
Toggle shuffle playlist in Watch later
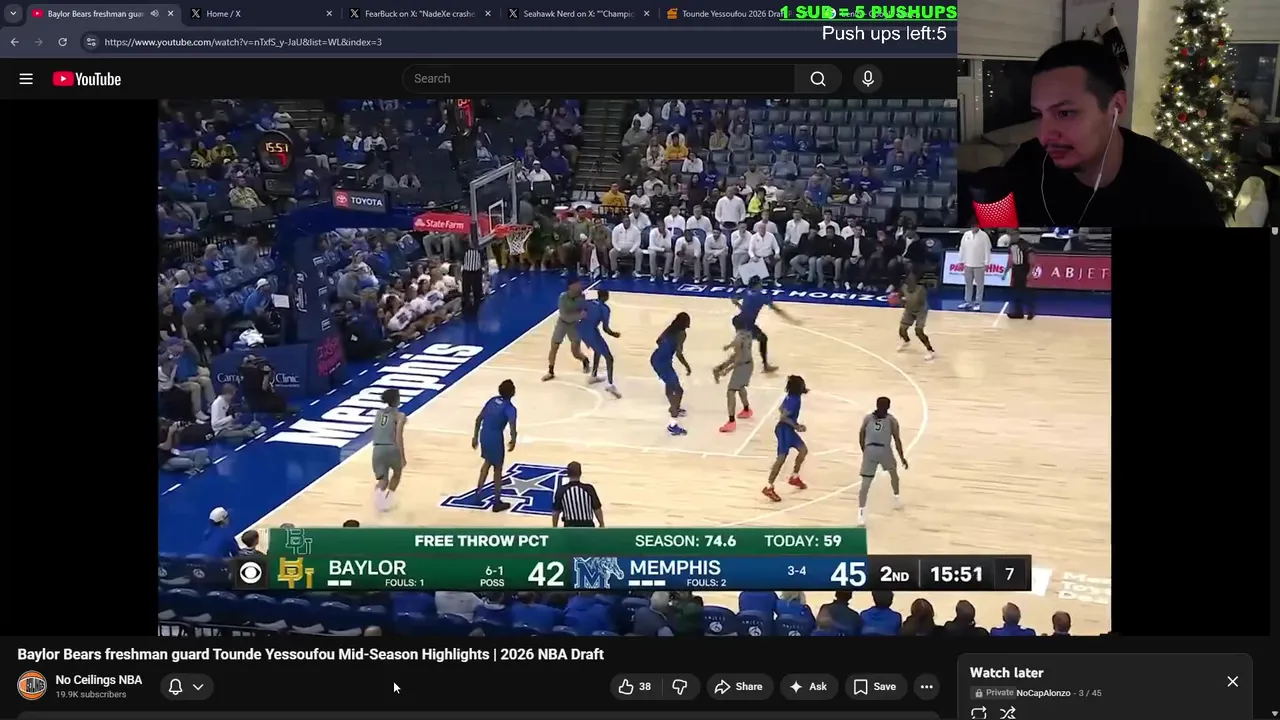pos(1008,713)
